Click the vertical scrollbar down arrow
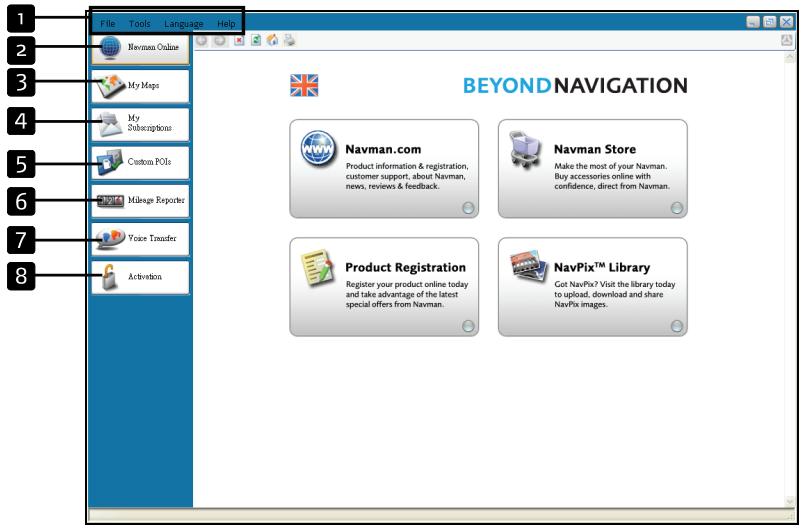801x528 pixels. pos(789,503)
